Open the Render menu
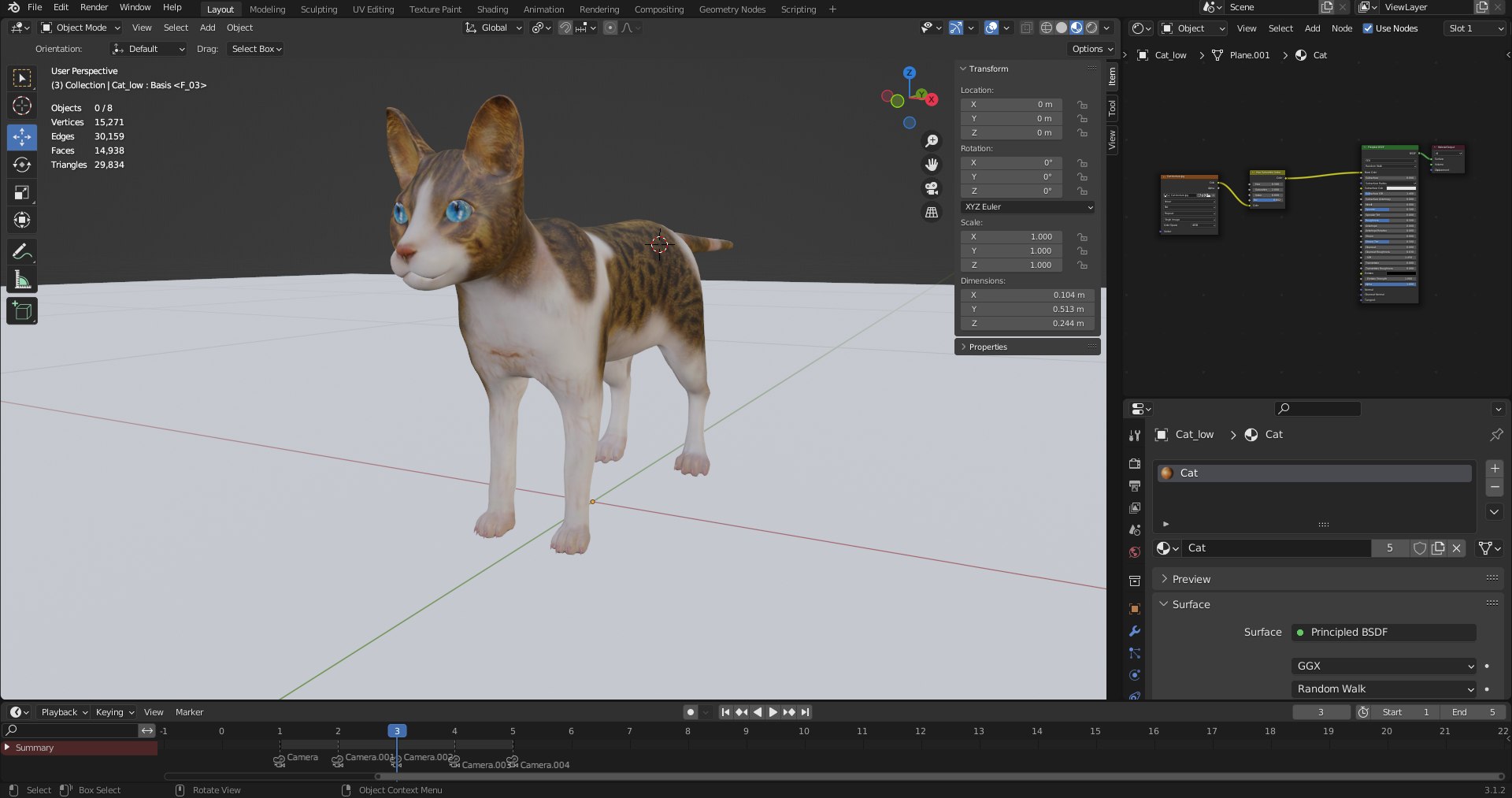Screen dimensions: 1512x798 coord(94,7)
